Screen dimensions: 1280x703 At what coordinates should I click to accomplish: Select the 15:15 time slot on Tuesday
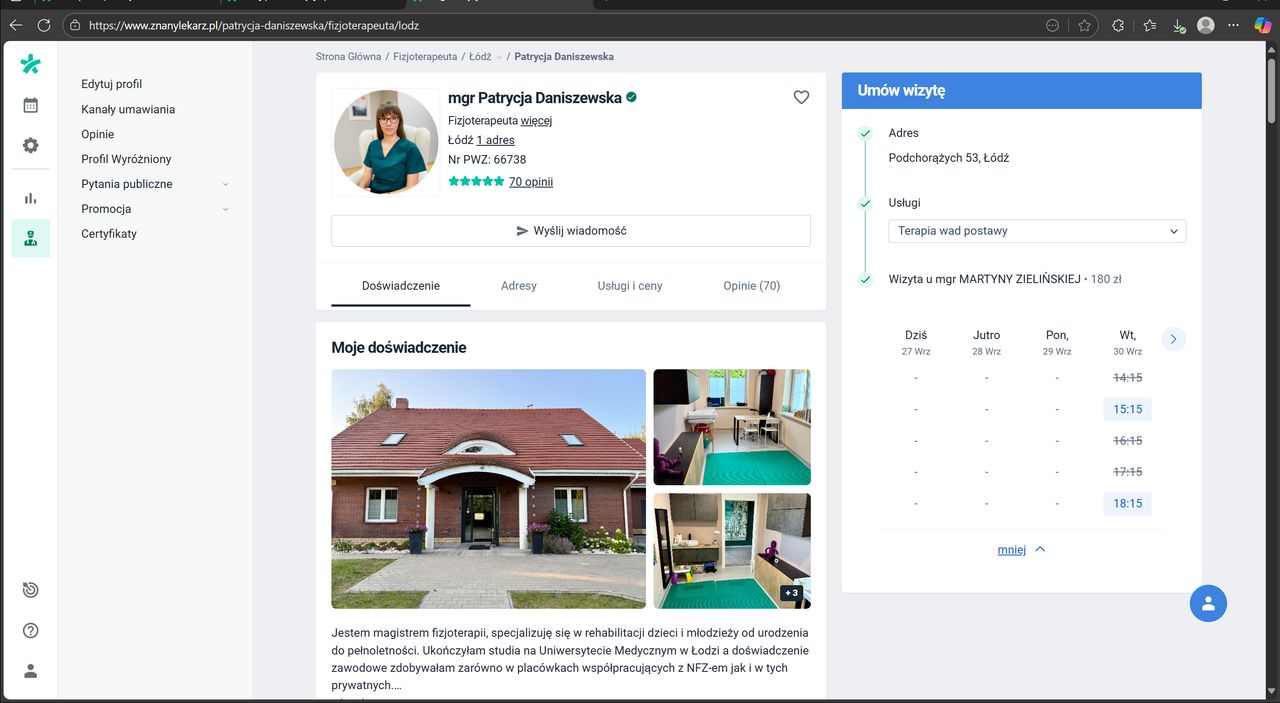1127,409
